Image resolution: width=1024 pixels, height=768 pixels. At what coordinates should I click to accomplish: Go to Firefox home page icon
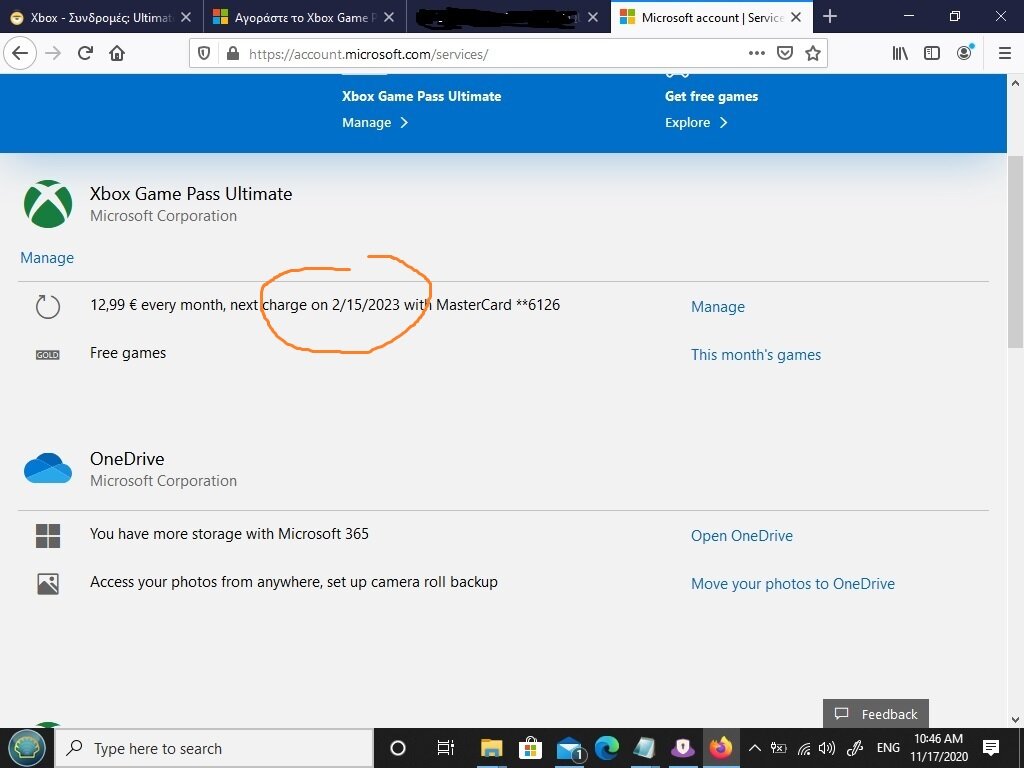point(117,53)
